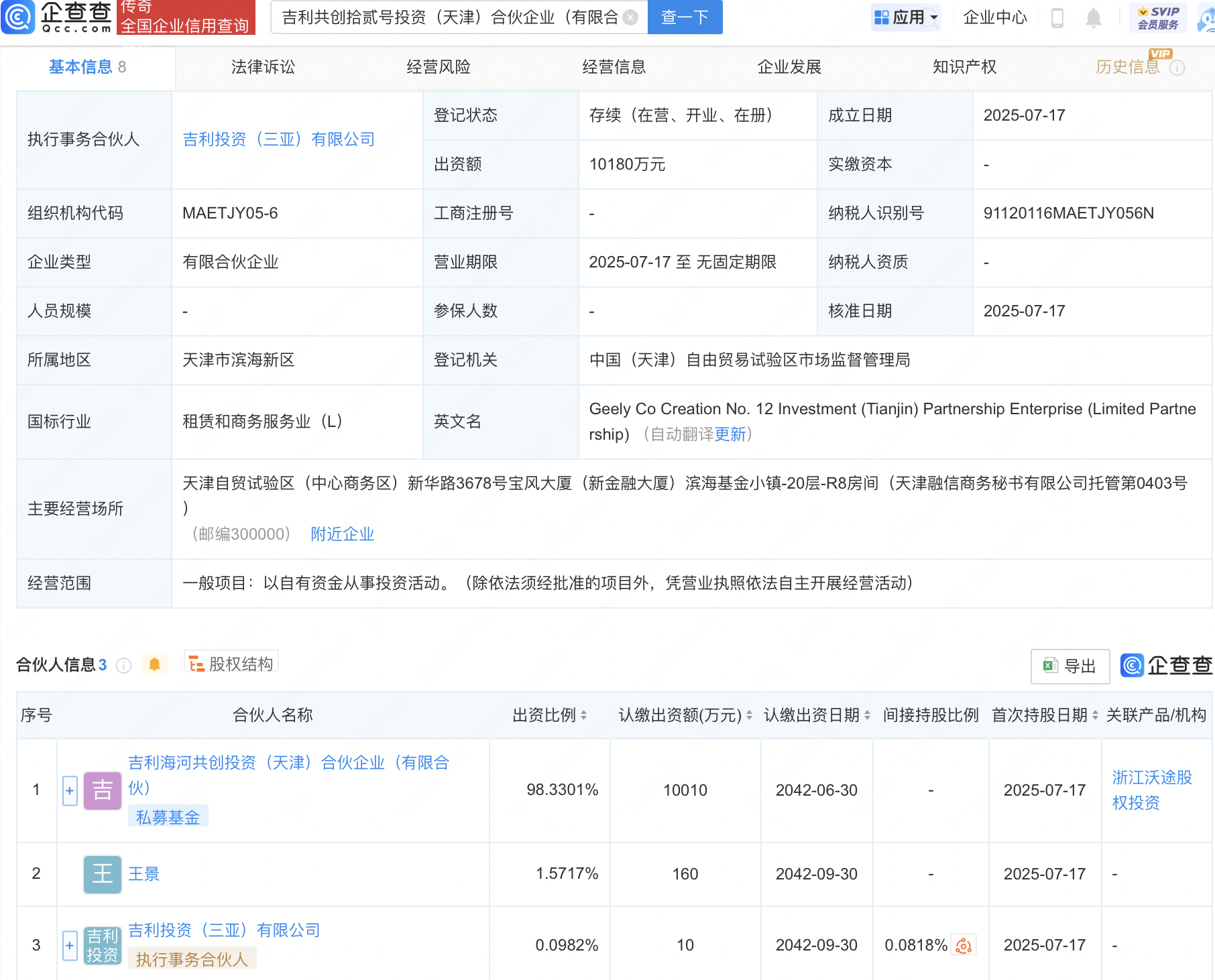Click 更新 auto-translation link
The width and height of the screenshot is (1215, 980).
[x=730, y=434]
